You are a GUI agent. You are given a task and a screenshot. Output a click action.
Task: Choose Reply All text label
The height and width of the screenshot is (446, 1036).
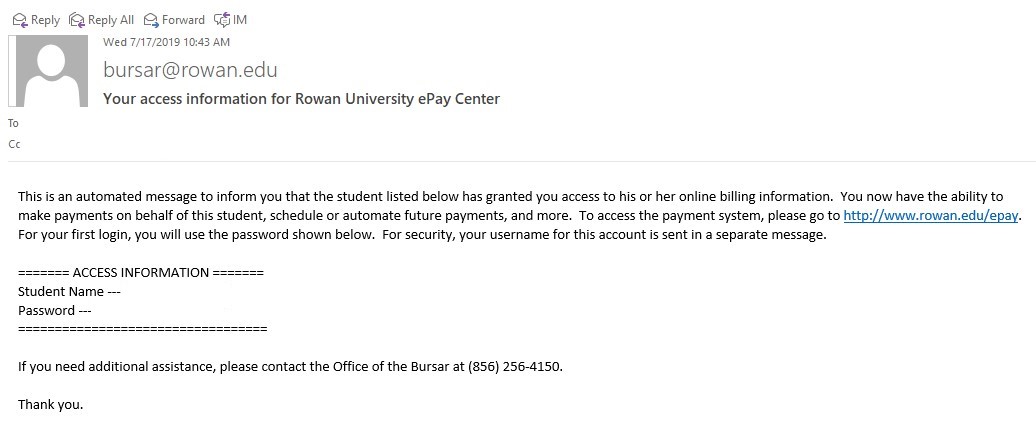tap(110, 20)
